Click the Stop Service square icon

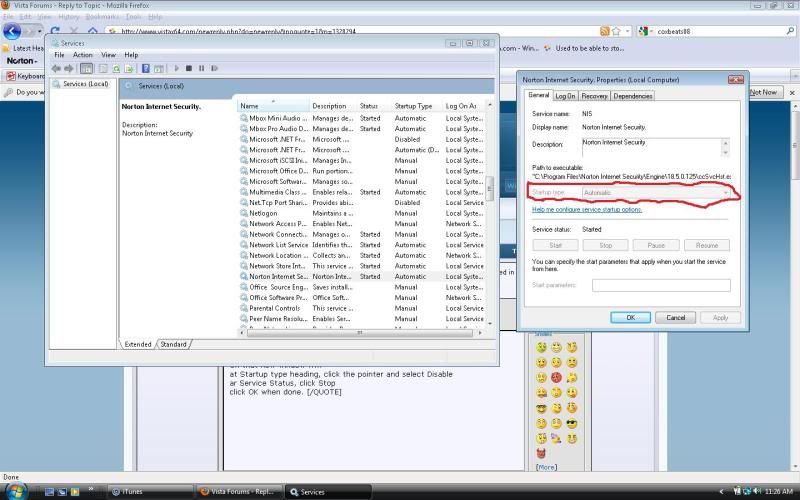[189, 68]
